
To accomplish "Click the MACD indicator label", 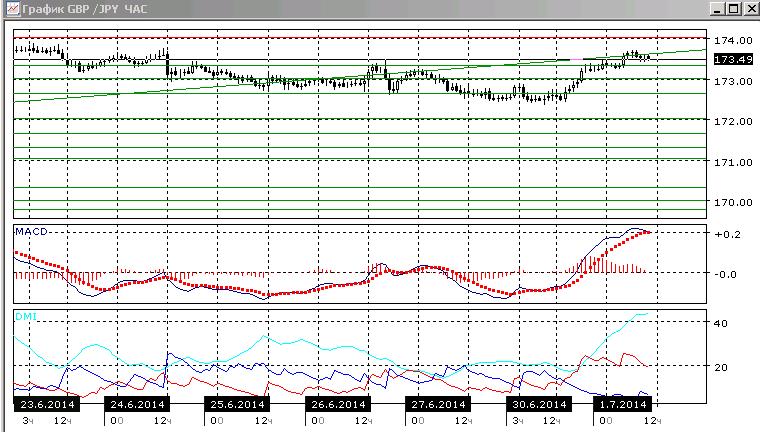I will (x=32, y=232).
